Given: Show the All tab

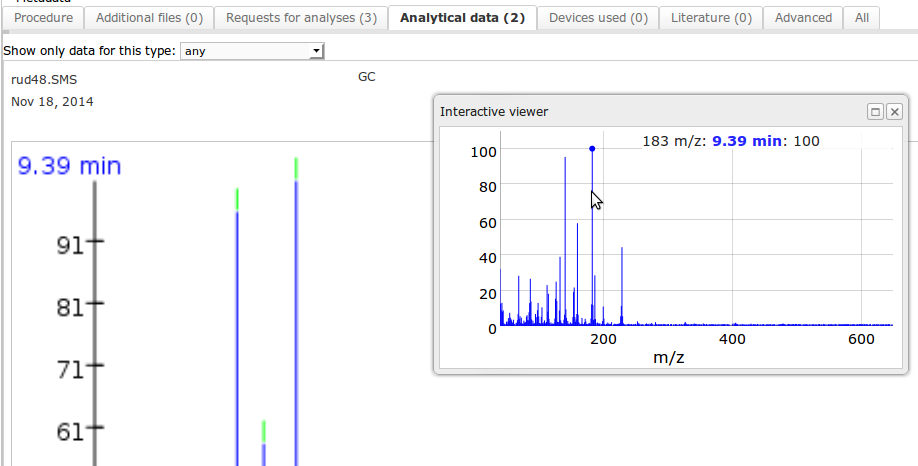Looking at the screenshot, I should point(861,18).
